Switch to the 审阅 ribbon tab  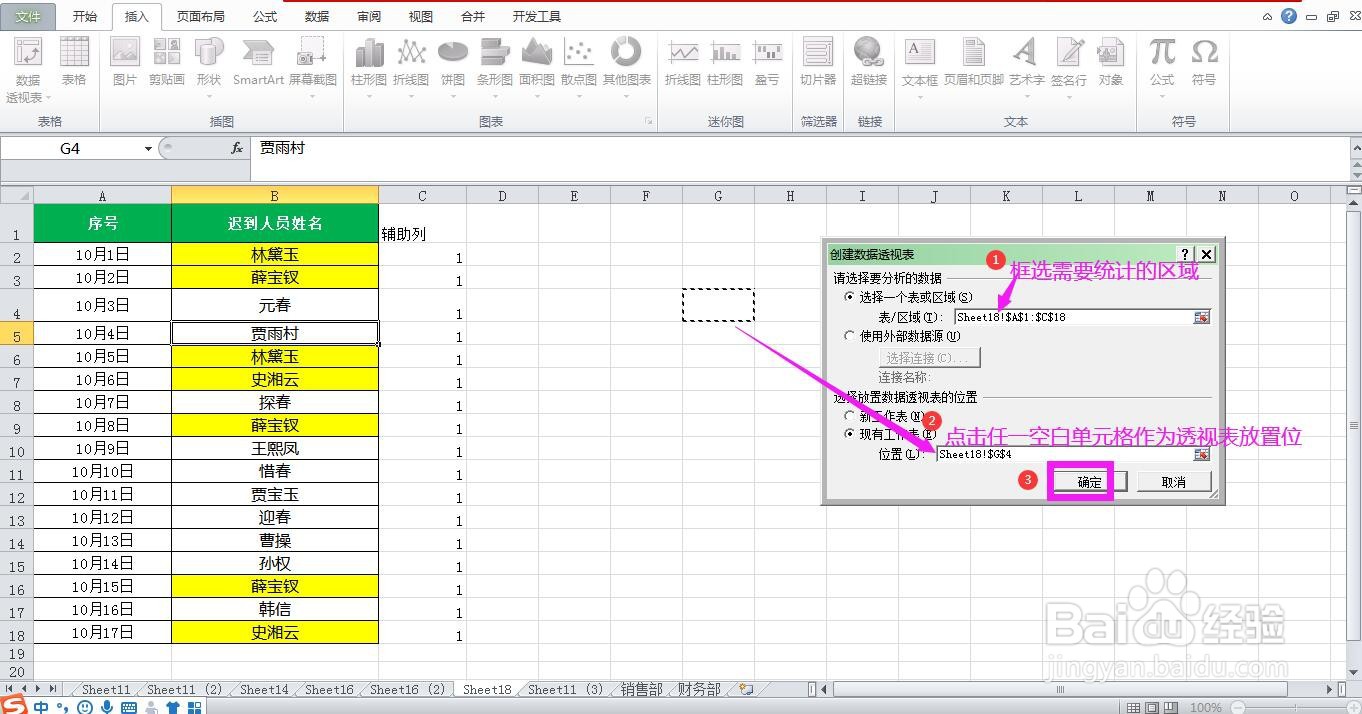tap(369, 17)
